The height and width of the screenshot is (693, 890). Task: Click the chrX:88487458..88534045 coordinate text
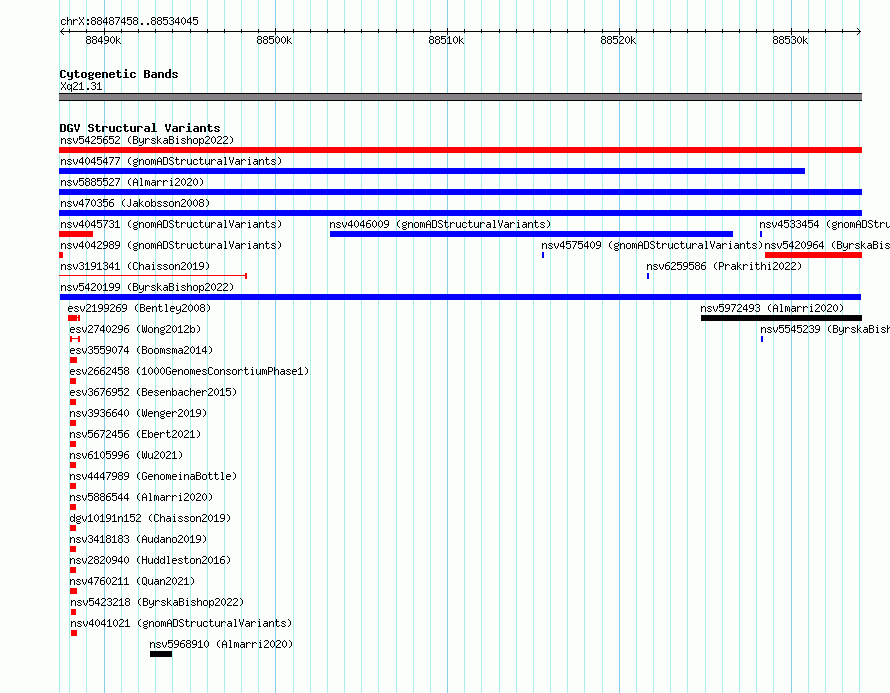click(129, 21)
